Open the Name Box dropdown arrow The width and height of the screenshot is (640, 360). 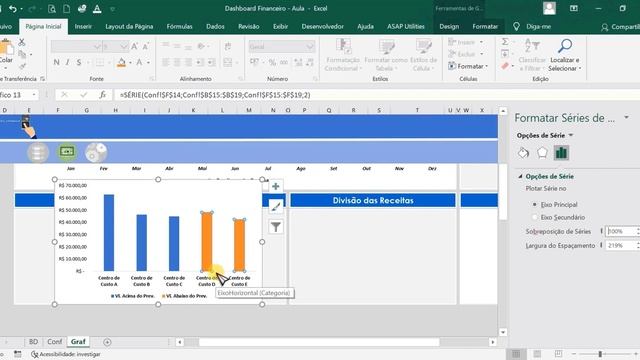click(34, 95)
